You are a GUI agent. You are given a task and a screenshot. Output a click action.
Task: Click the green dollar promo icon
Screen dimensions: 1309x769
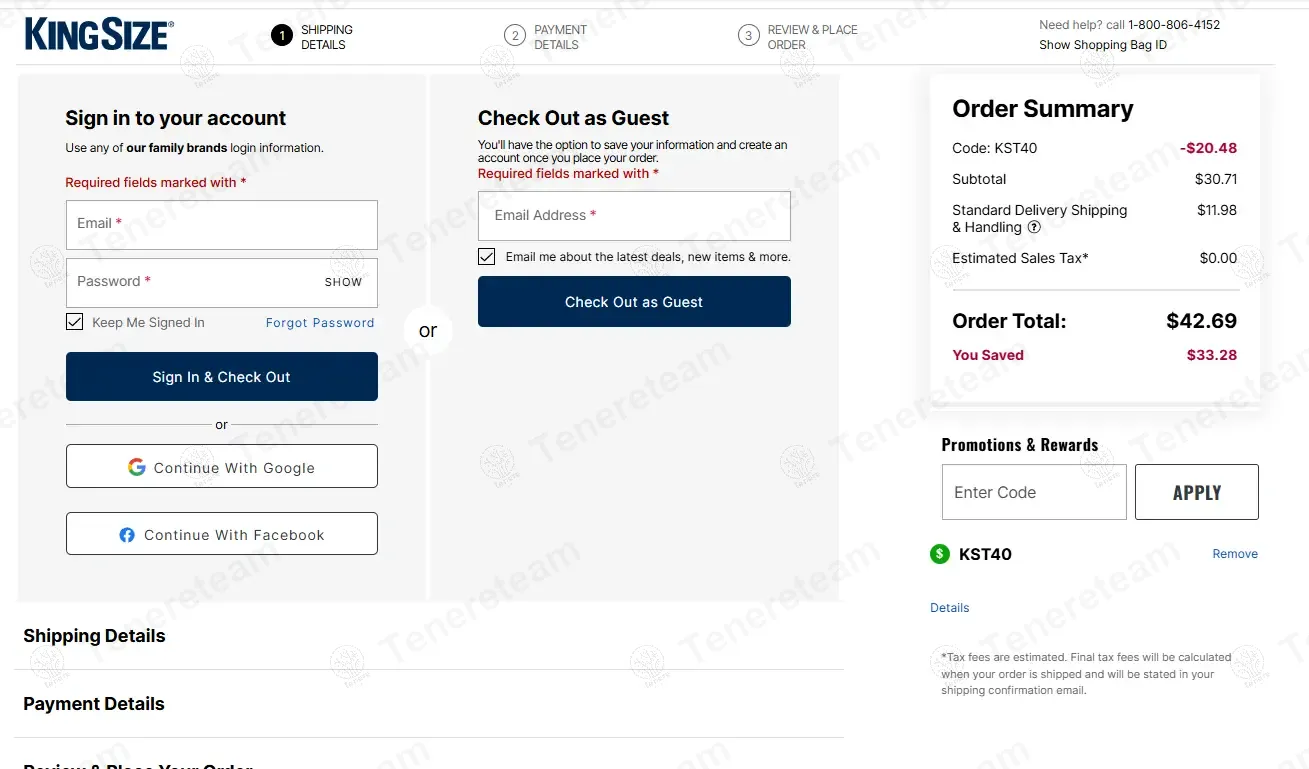pyautogui.click(x=939, y=554)
